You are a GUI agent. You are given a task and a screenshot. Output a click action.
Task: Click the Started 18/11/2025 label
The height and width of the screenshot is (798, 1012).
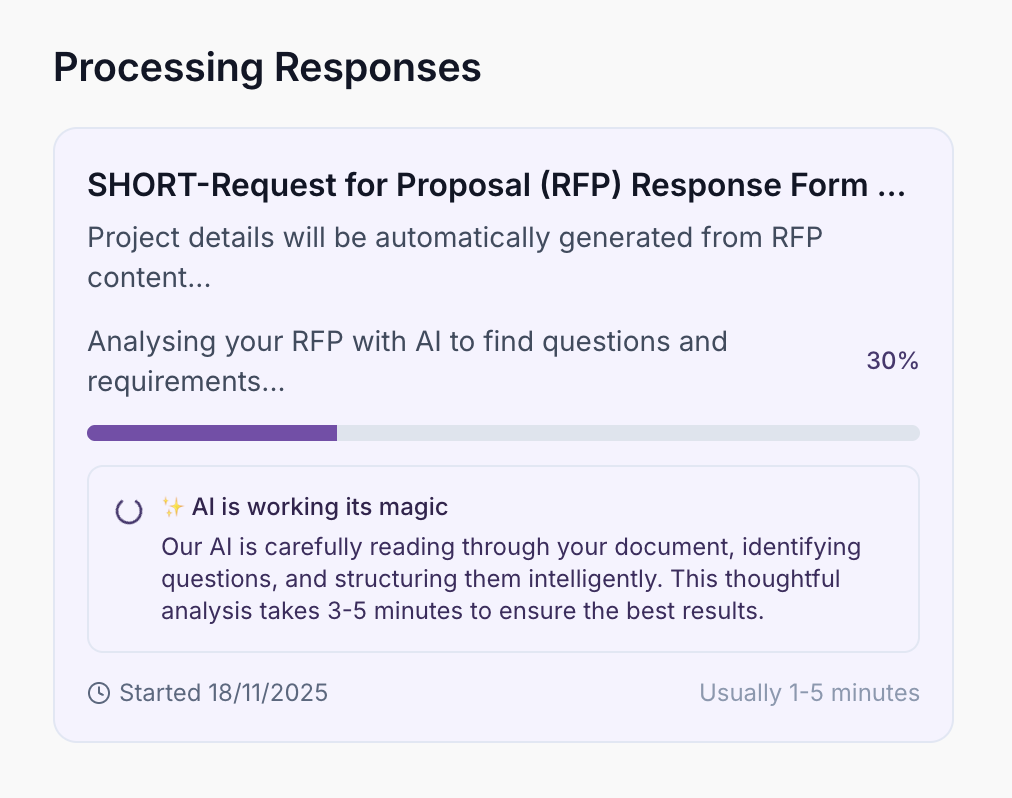(x=223, y=692)
